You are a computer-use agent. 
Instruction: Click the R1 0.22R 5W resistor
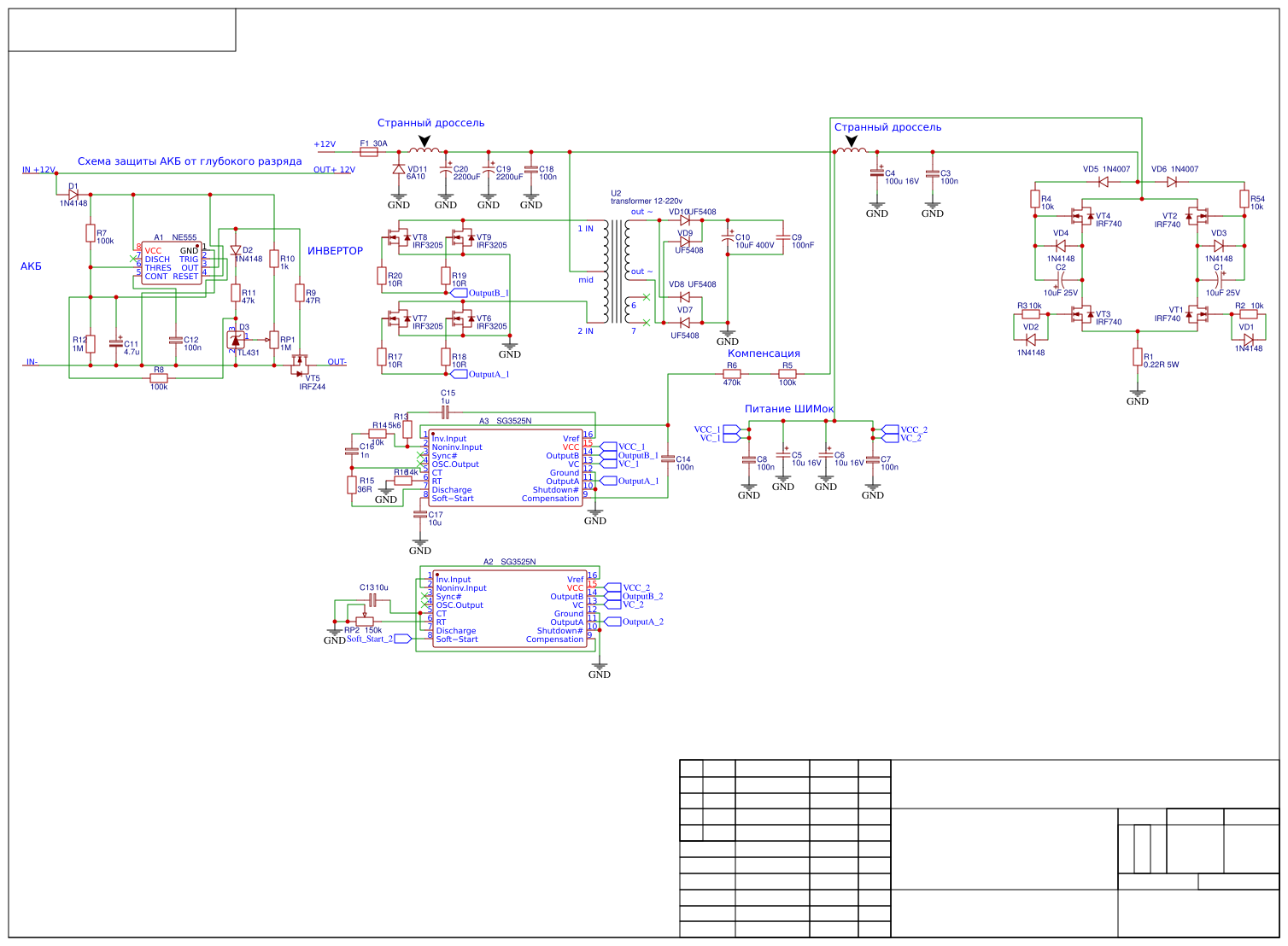tap(1138, 357)
